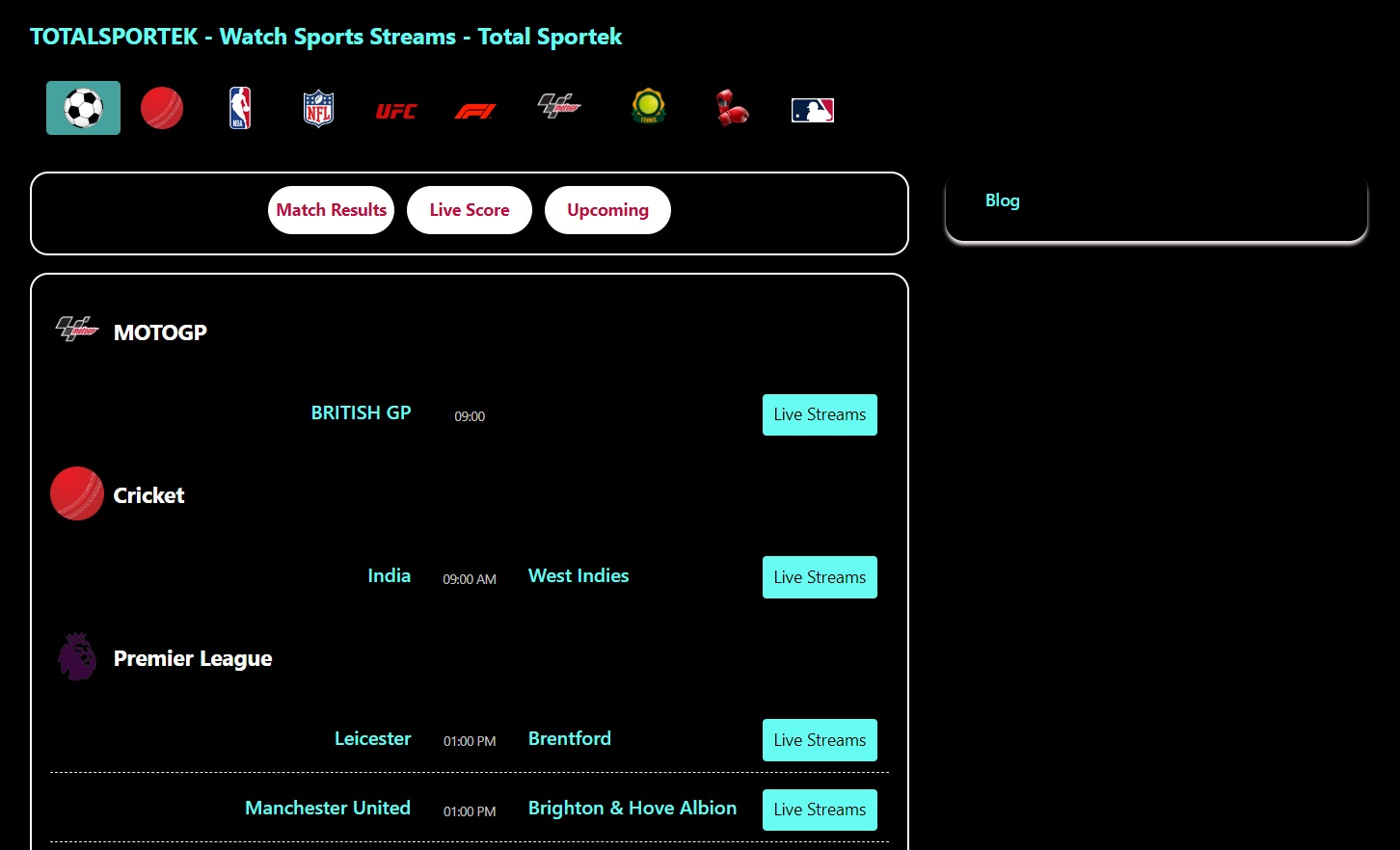Click the Leicester team name
This screenshot has width=1400, height=850.
373,738
